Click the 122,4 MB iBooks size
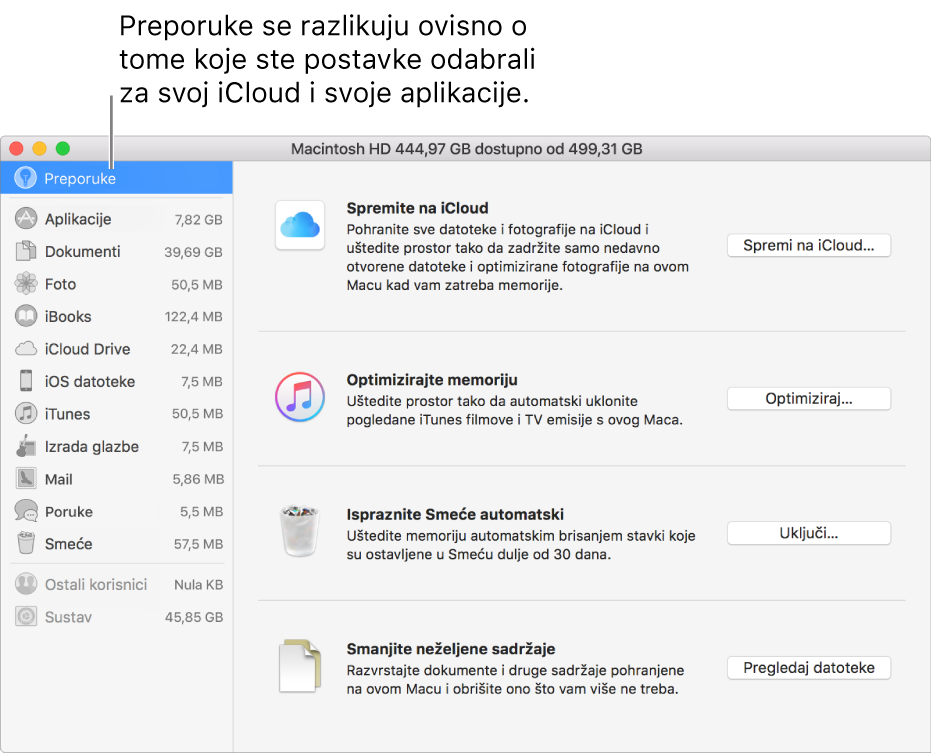 click(194, 317)
